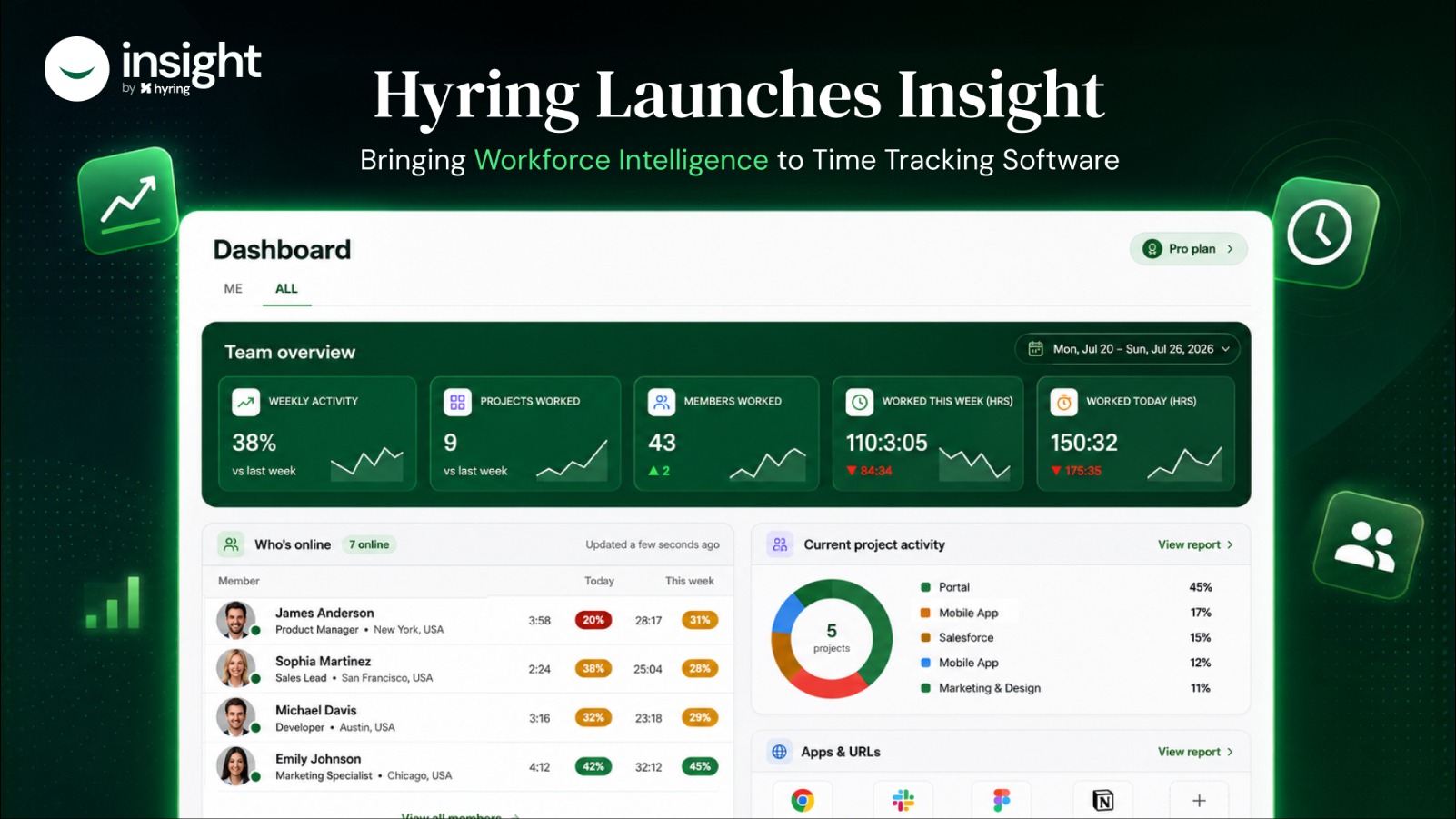Screen dimensions: 1456x819
Task: Click the "7 online" badge
Action: pos(369,544)
